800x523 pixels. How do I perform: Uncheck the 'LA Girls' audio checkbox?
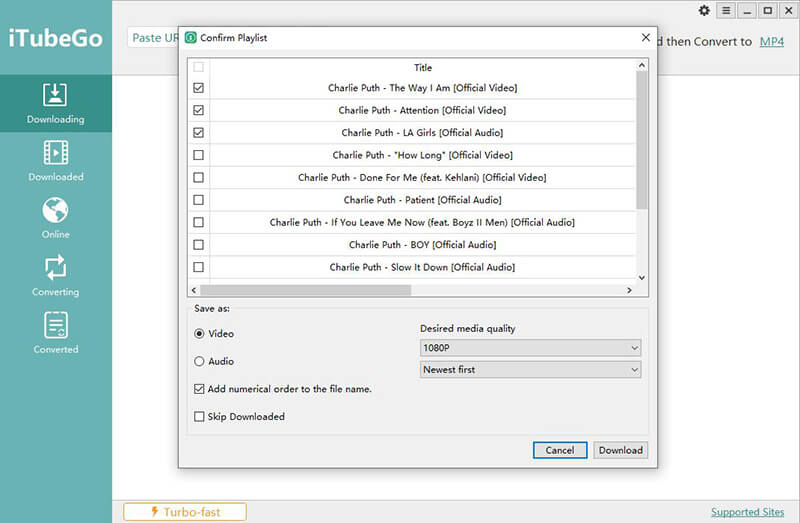(198, 133)
